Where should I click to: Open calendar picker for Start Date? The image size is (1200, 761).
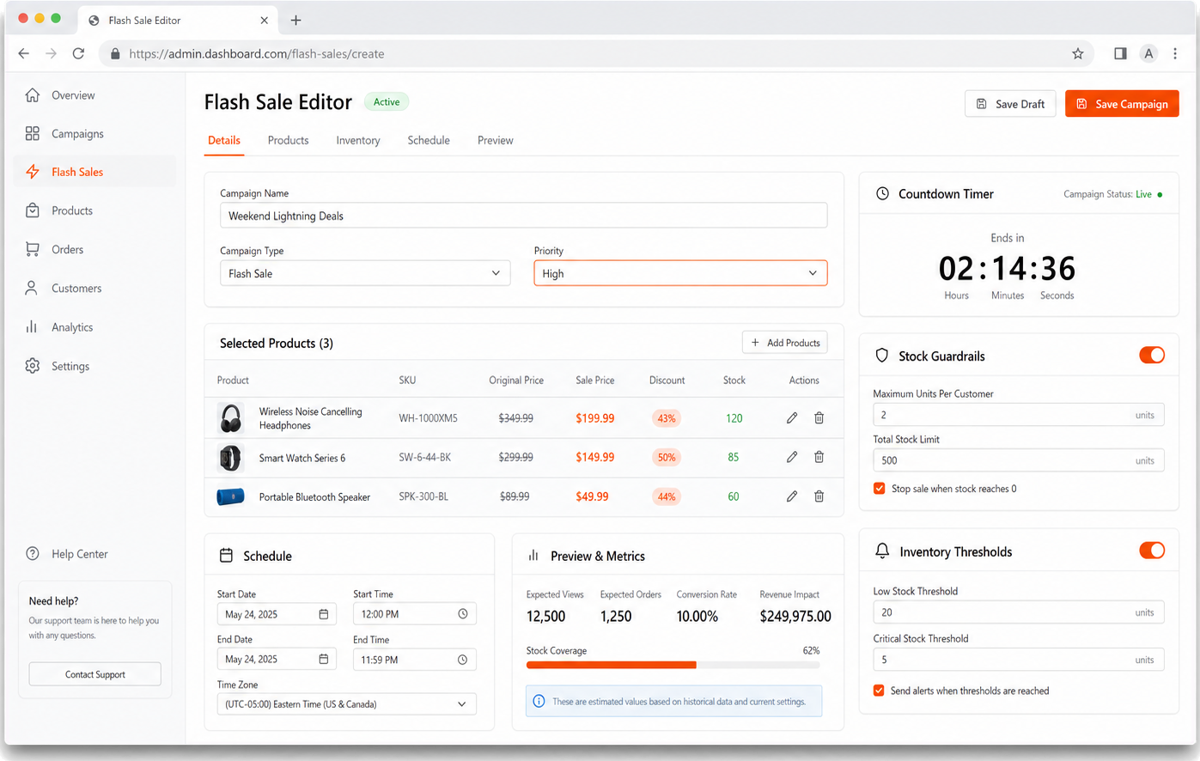324,614
